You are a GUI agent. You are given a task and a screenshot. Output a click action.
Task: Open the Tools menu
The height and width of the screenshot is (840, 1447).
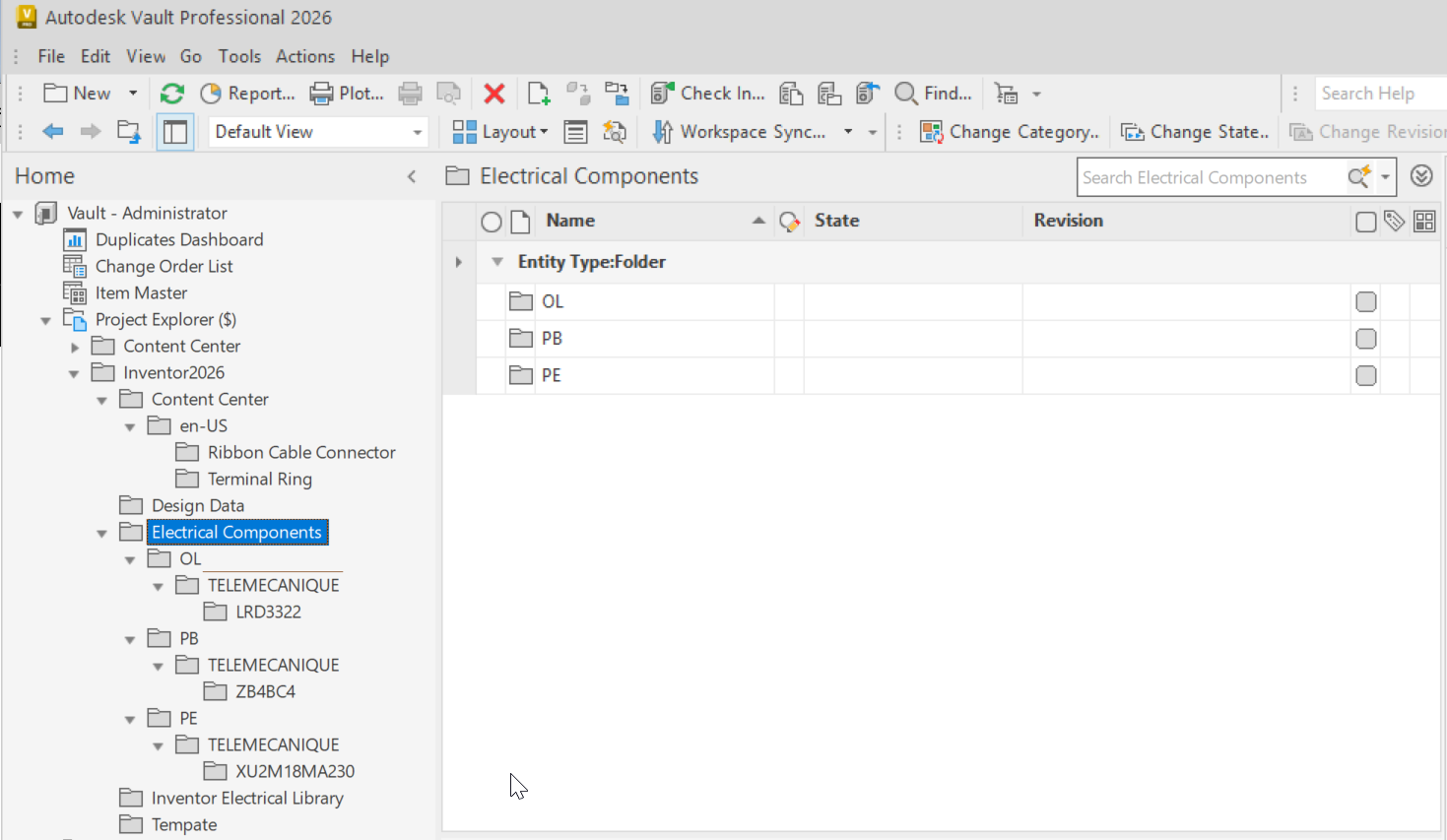pyautogui.click(x=239, y=56)
